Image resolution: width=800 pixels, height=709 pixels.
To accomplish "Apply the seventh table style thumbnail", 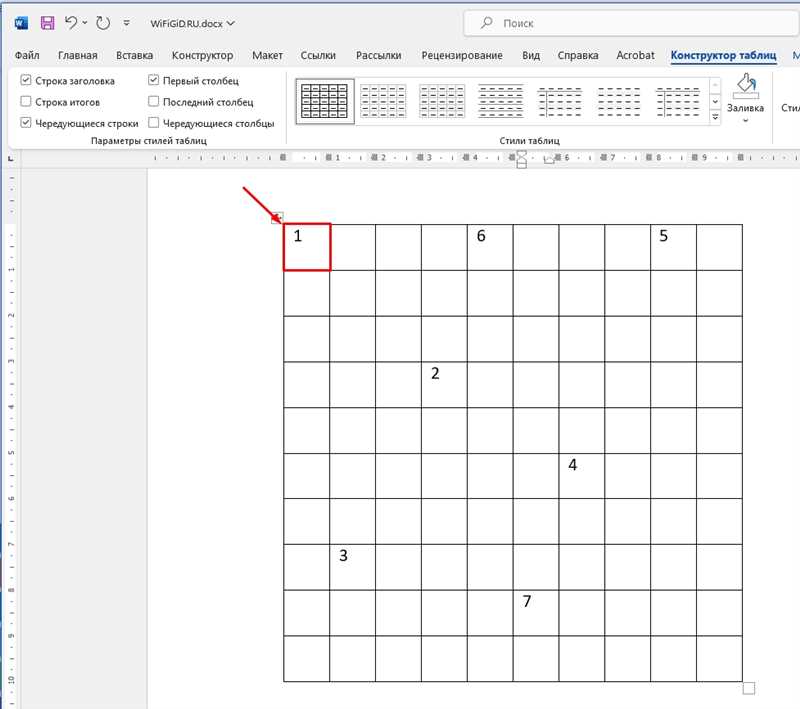I will (x=678, y=101).
